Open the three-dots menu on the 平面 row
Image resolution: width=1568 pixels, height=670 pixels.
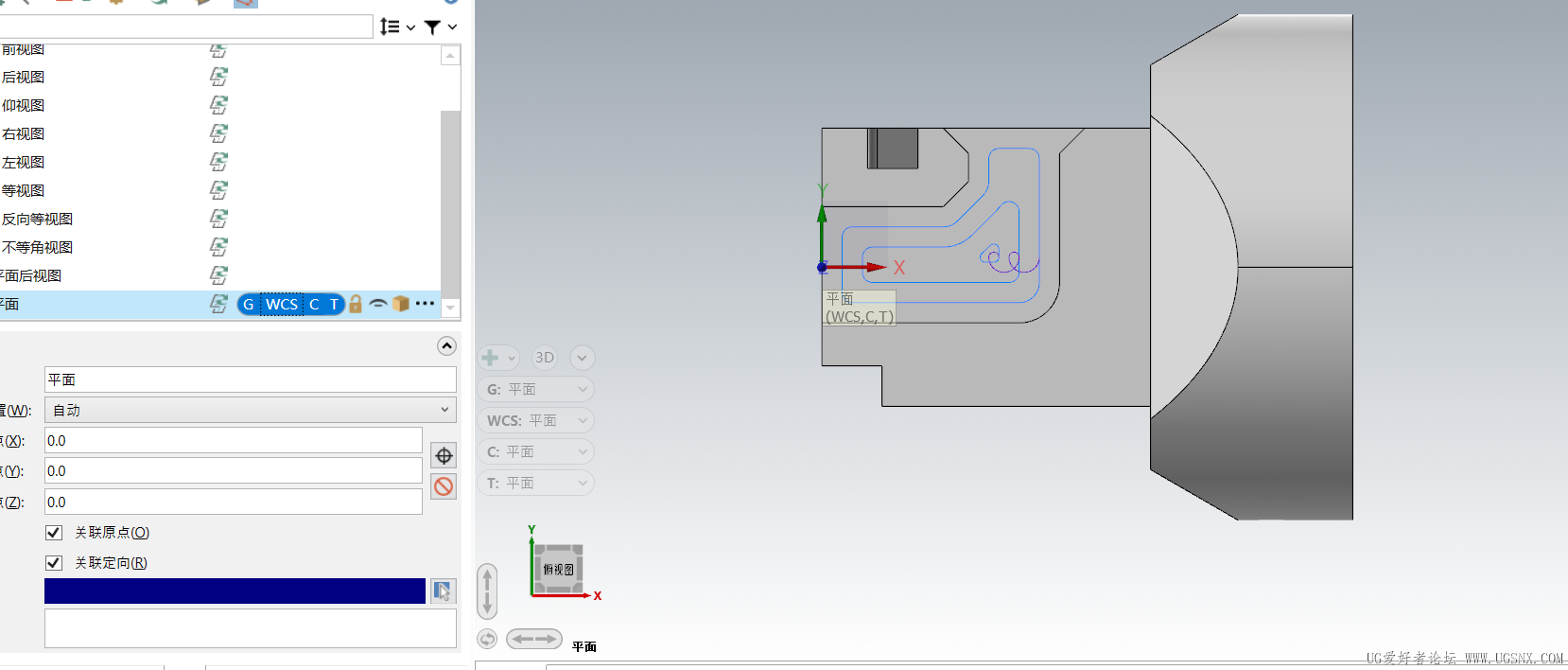[x=425, y=304]
